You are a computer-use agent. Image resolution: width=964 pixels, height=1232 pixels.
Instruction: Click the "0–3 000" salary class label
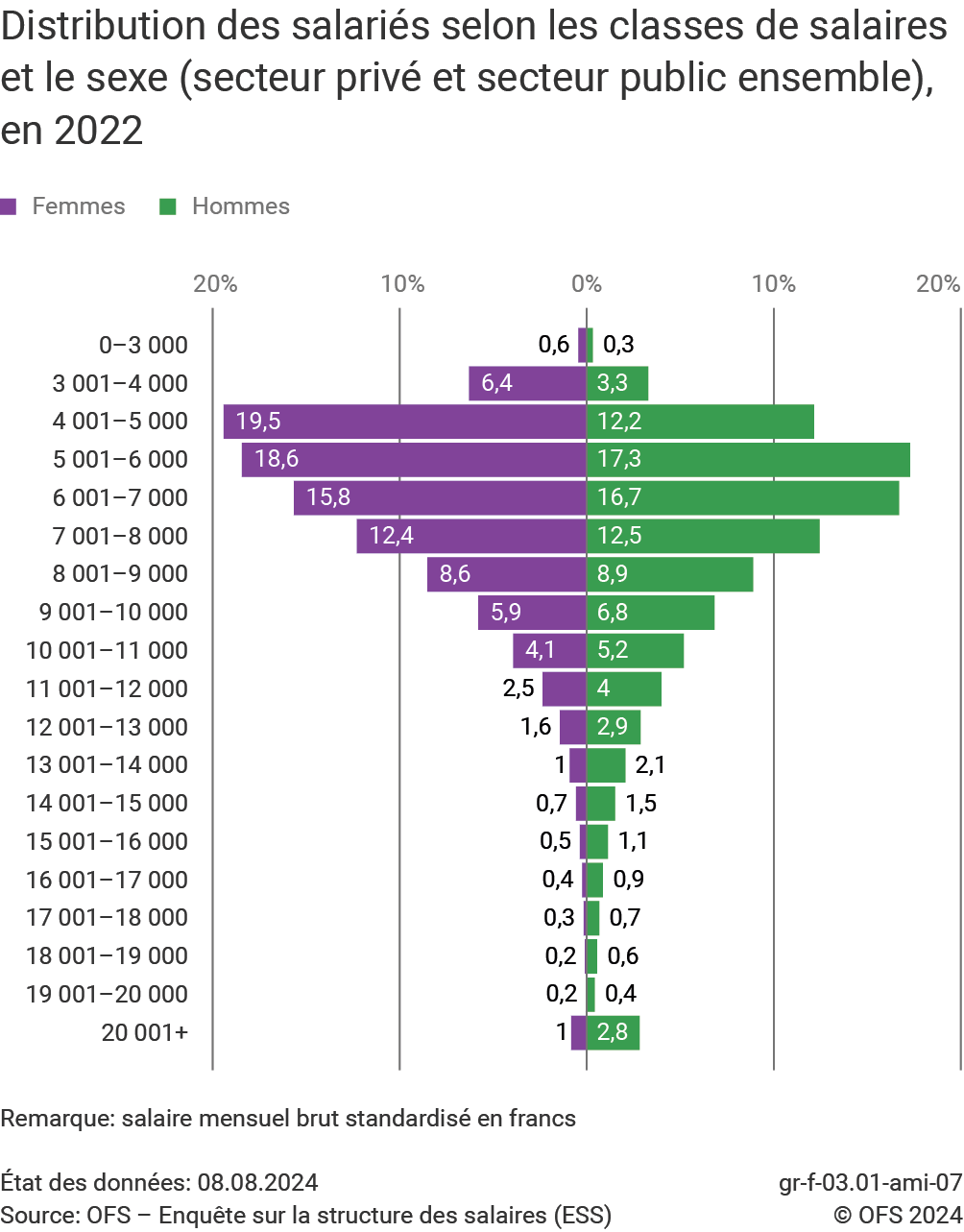pos(143,346)
